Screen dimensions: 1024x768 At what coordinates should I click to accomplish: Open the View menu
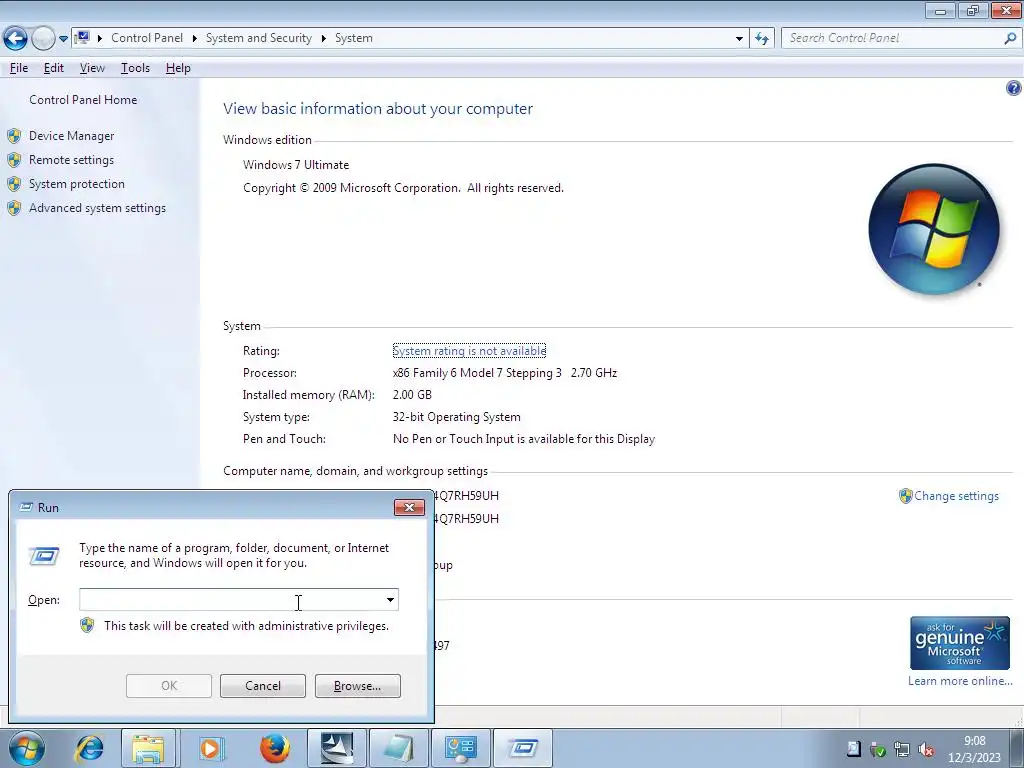[x=92, y=68]
